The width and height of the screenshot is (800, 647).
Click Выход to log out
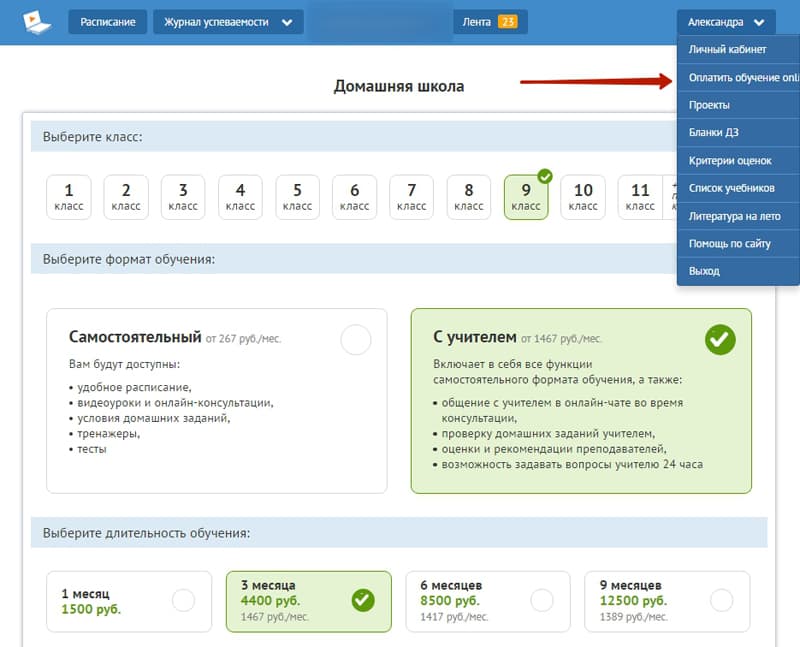[738, 271]
